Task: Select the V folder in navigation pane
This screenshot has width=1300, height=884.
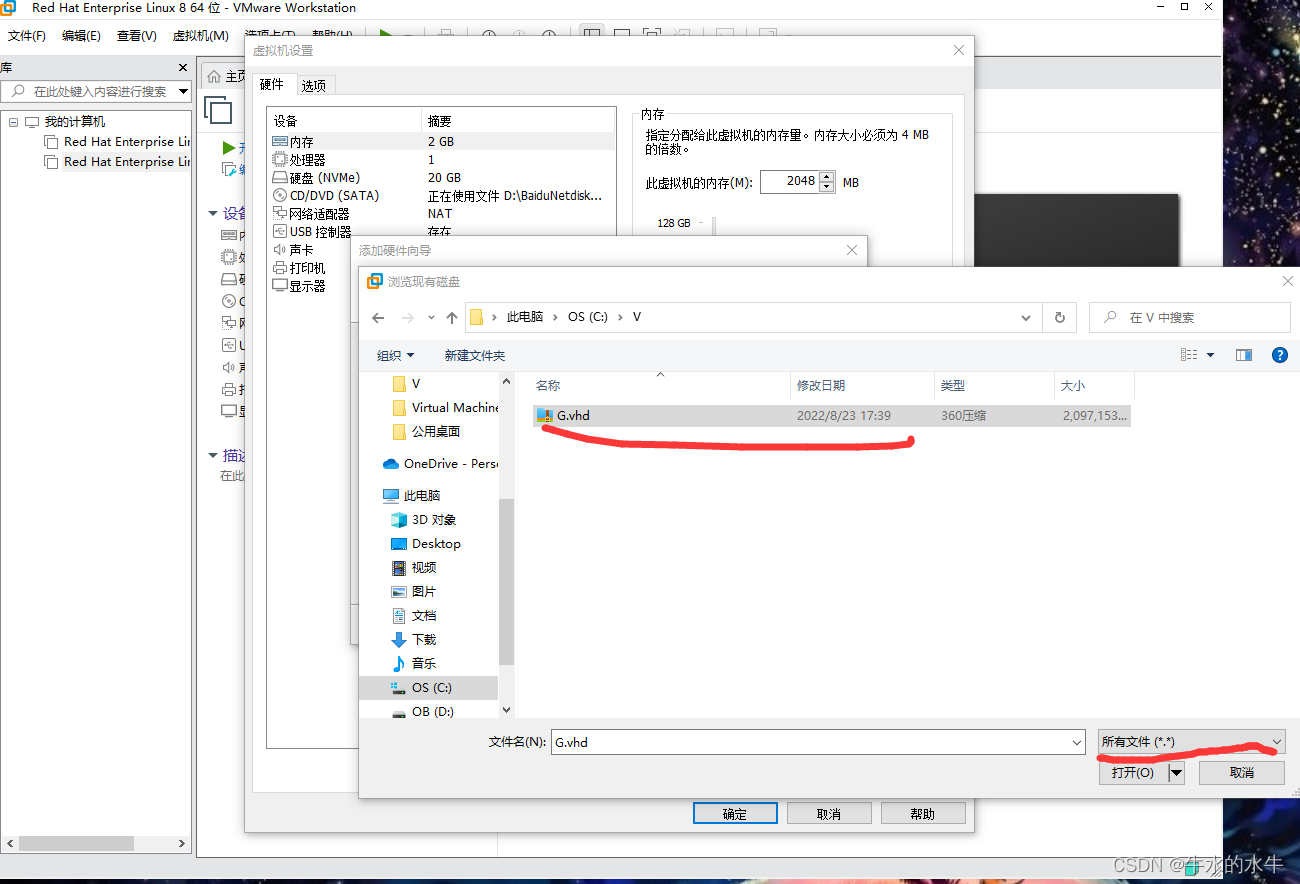Action: point(407,384)
